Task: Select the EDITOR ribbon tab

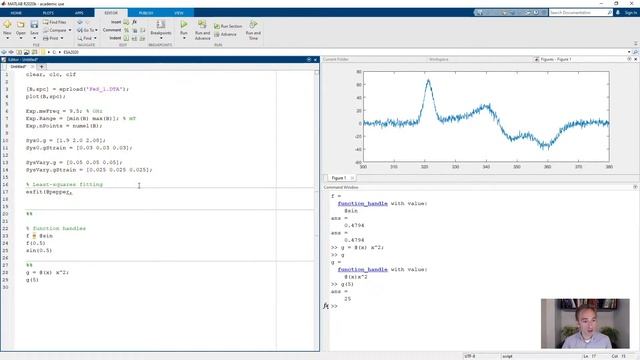Action: coord(111,13)
